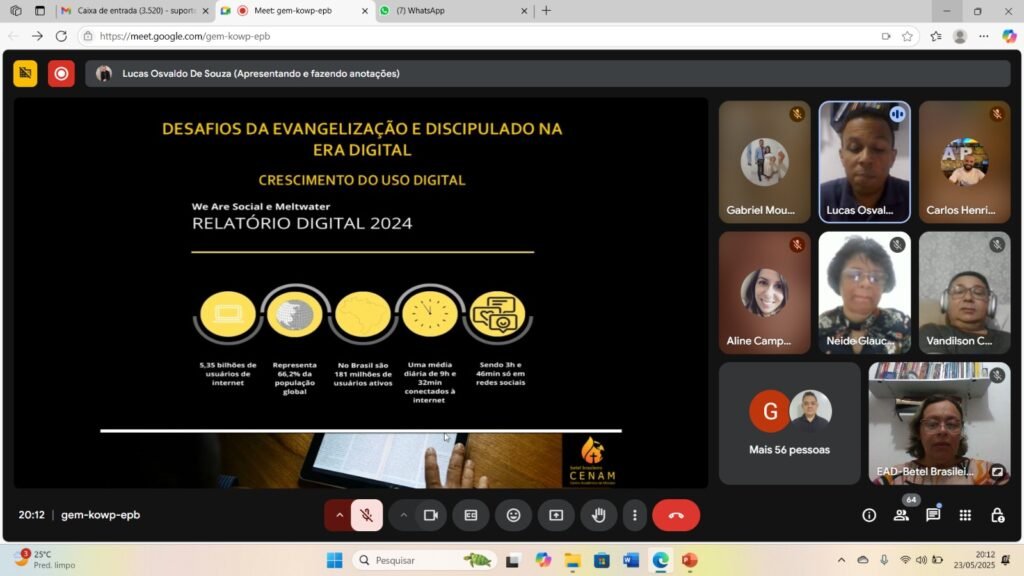
Task: Click the picture-in-picture icon on EAD-Betel tile
Action: tap(997, 471)
